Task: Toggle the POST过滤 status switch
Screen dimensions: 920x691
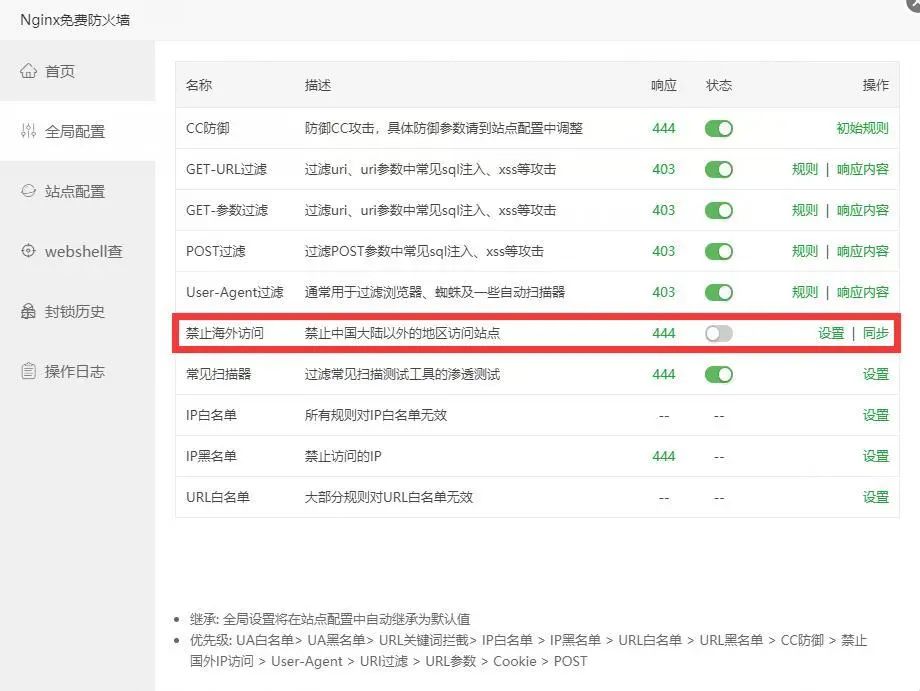Action: pyautogui.click(x=719, y=252)
